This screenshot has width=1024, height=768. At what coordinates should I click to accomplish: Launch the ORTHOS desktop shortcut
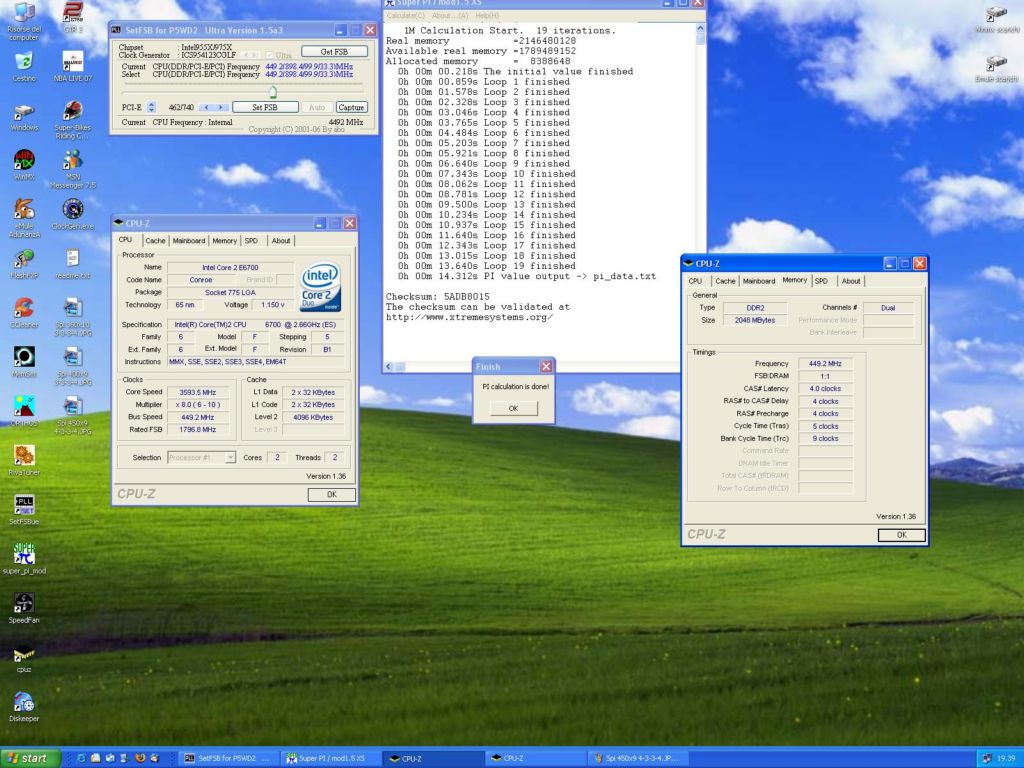pos(24,411)
